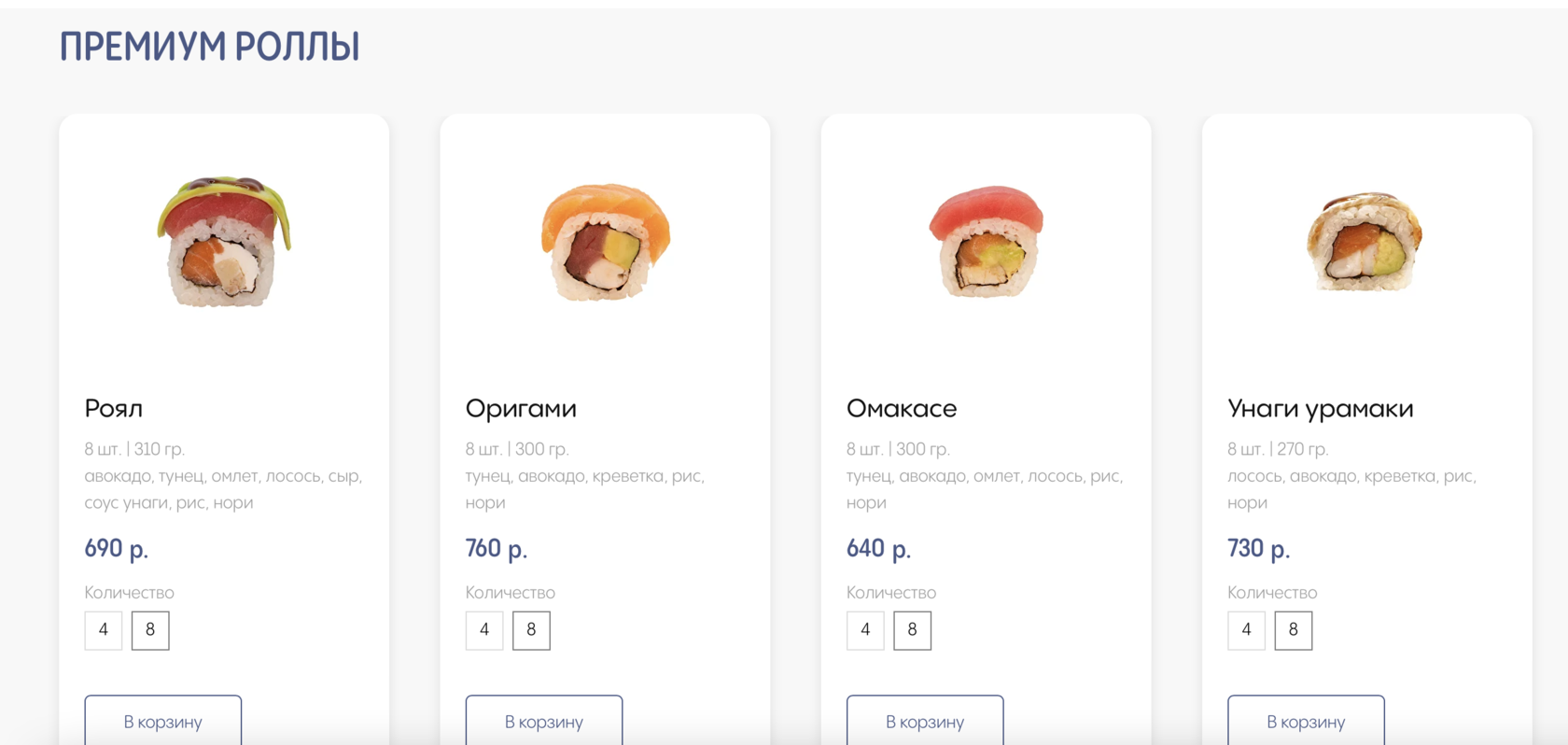Select quantity 4 for Роял

(104, 630)
